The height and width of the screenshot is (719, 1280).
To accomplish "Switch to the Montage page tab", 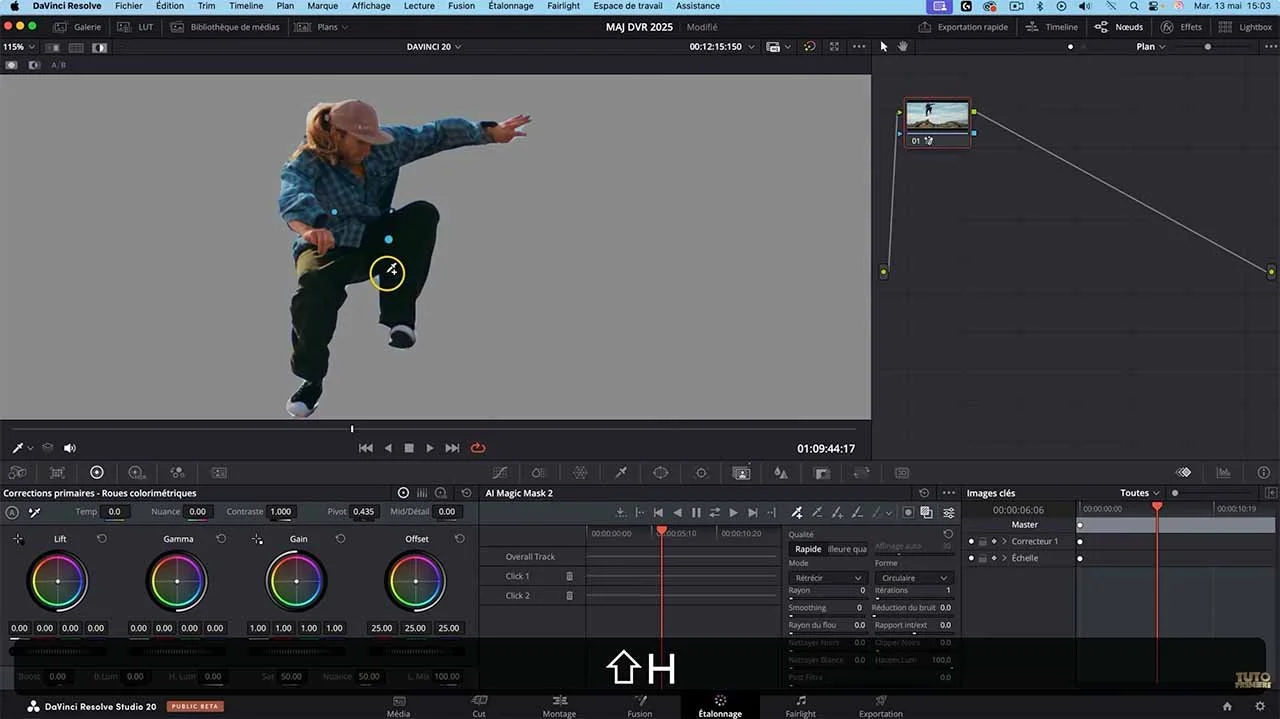I will click(x=559, y=706).
